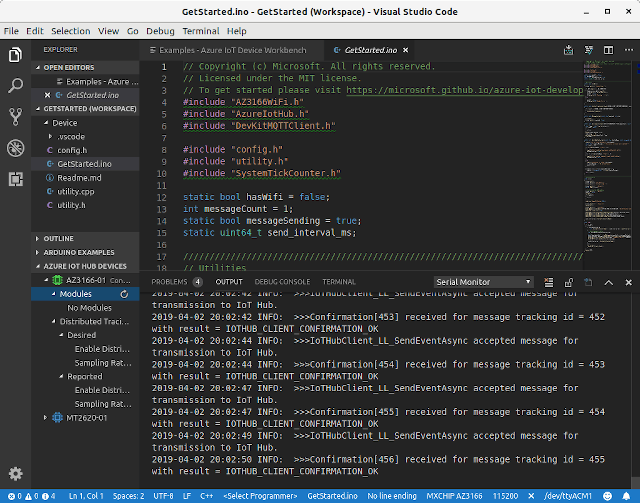Open Readme.md in the explorer
Screen dimensions: 640x503
pos(85,178)
